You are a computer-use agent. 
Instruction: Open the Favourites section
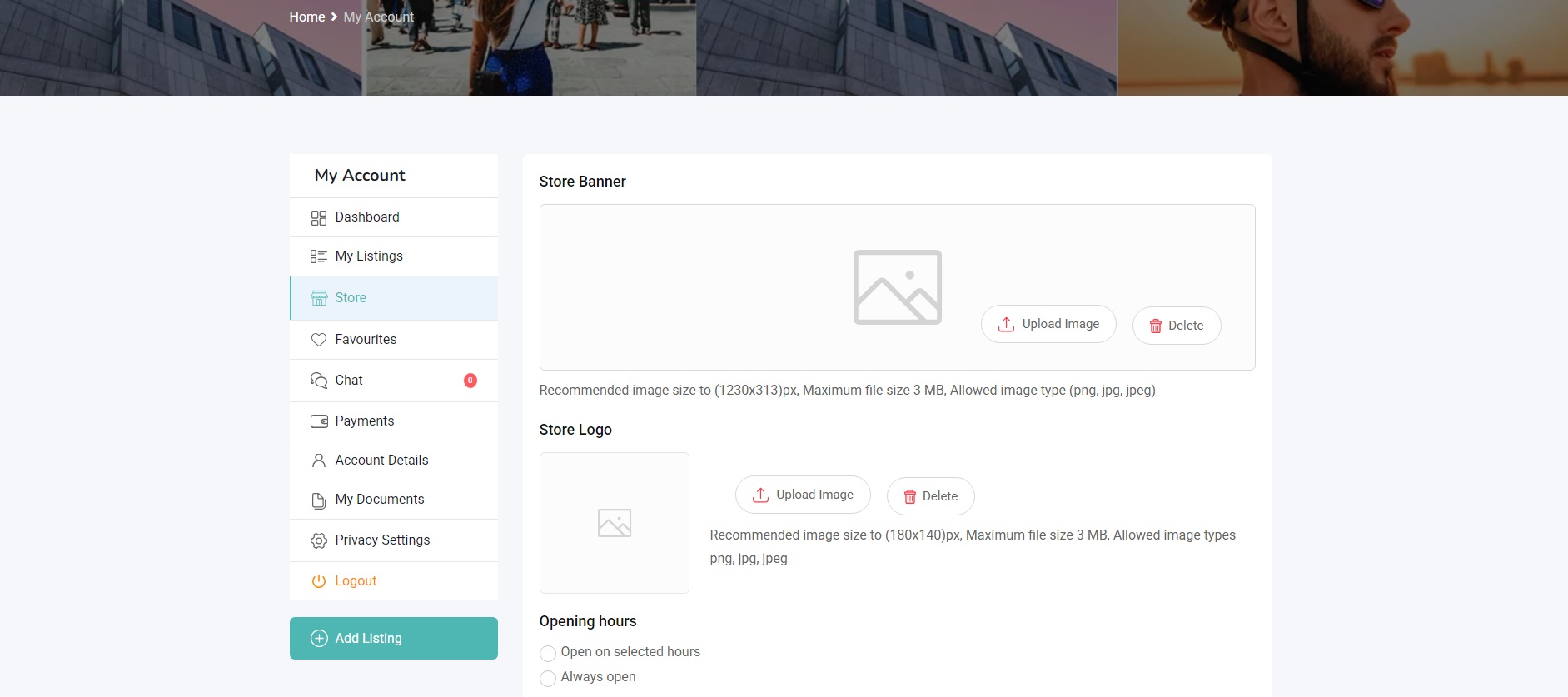(x=394, y=340)
